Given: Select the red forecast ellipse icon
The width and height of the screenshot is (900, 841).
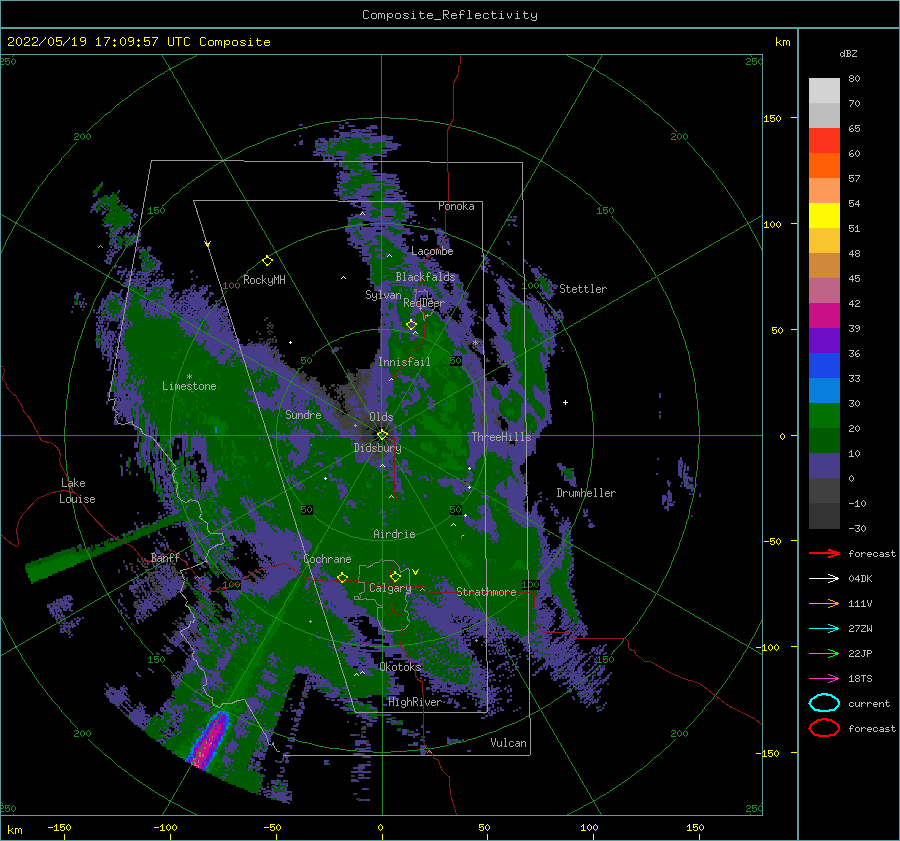Looking at the screenshot, I should click(x=824, y=728).
